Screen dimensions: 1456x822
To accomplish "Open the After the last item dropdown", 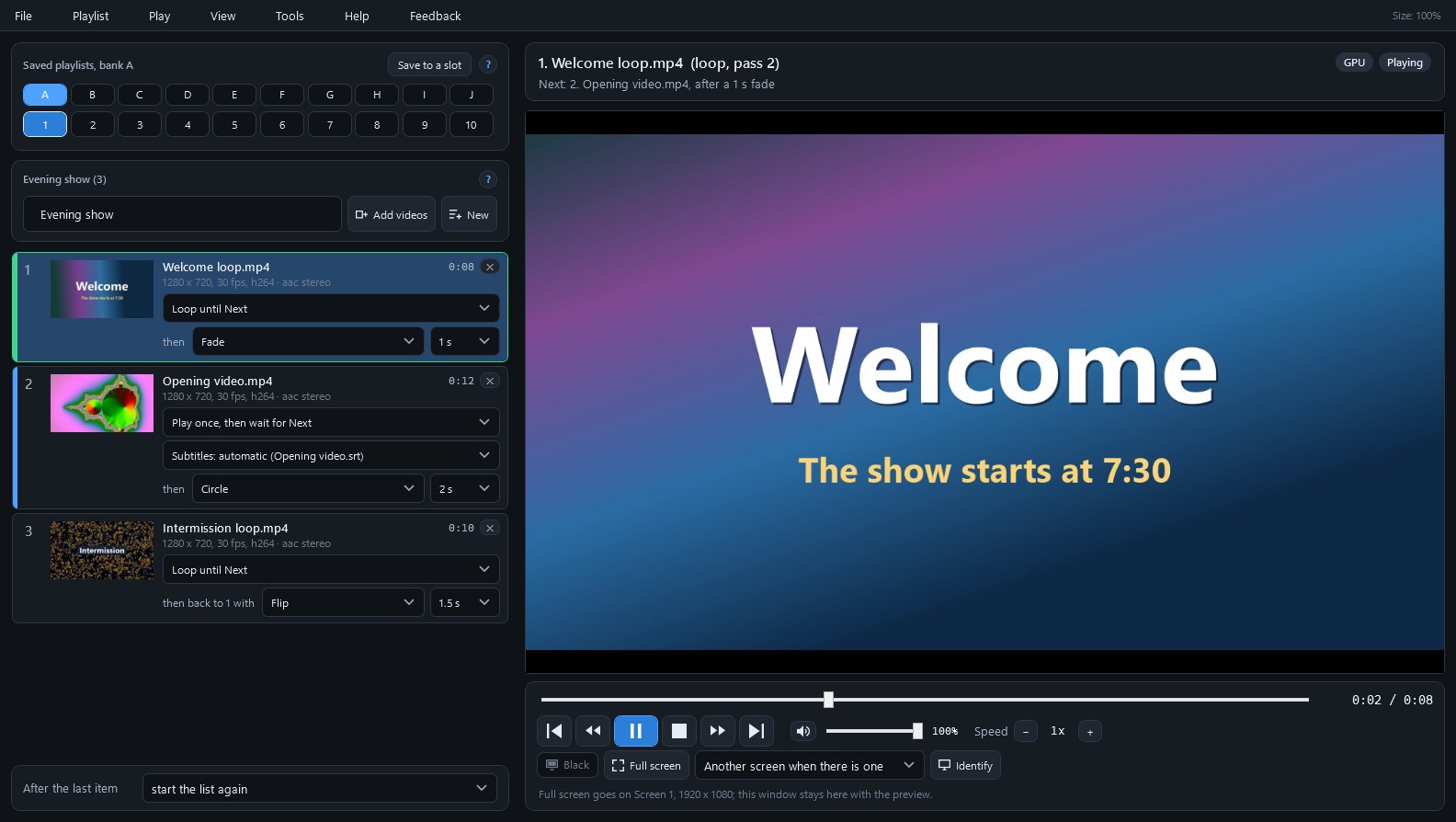I will (x=320, y=788).
